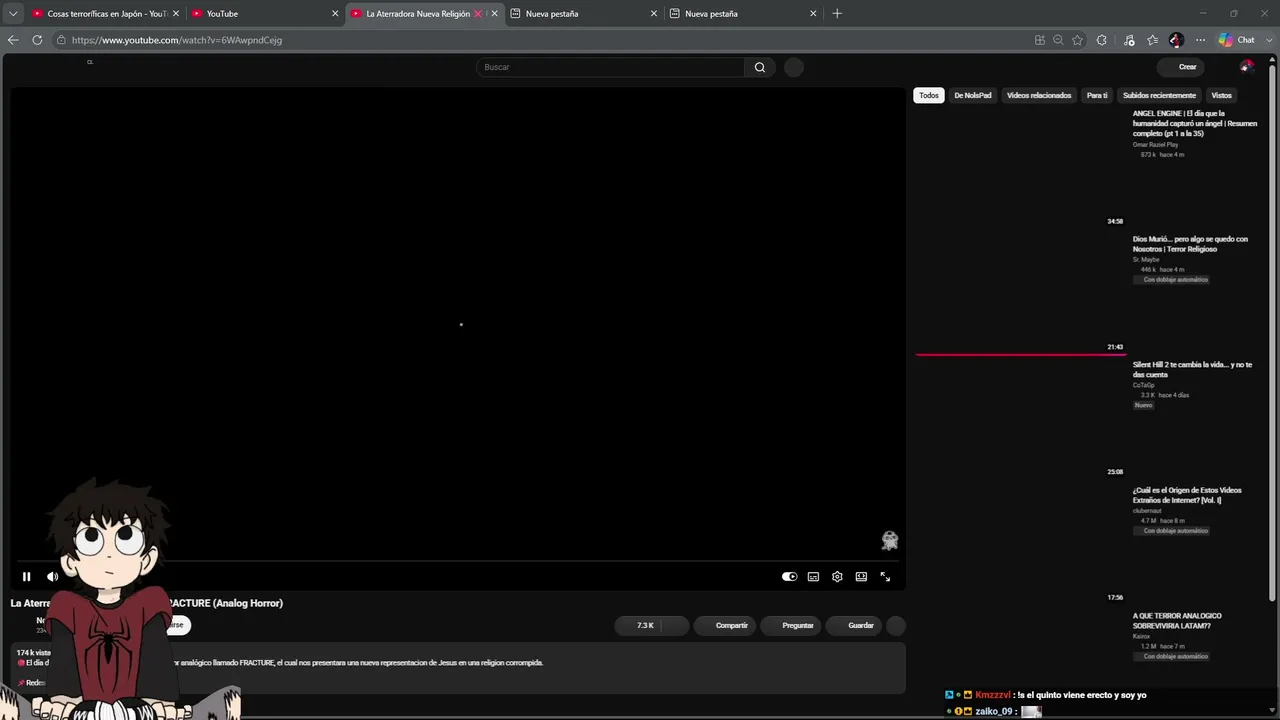The image size is (1280, 720).
Task: Open the browser three-dot settings menu
Action: tap(1200, 40)
